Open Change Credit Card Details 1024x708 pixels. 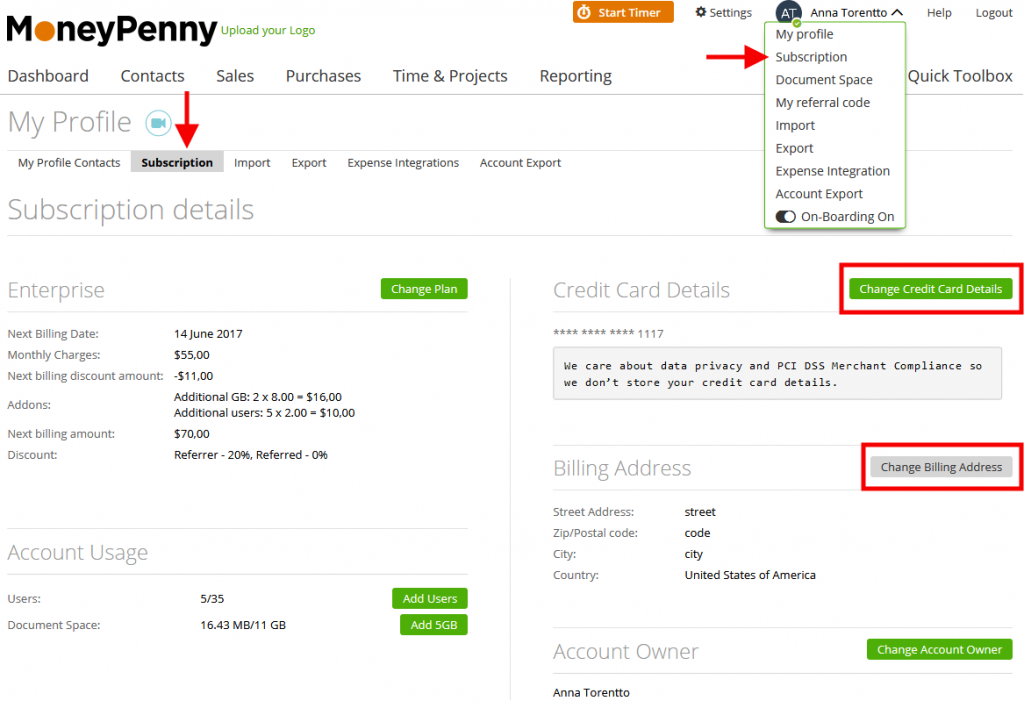tap(930, 288)
